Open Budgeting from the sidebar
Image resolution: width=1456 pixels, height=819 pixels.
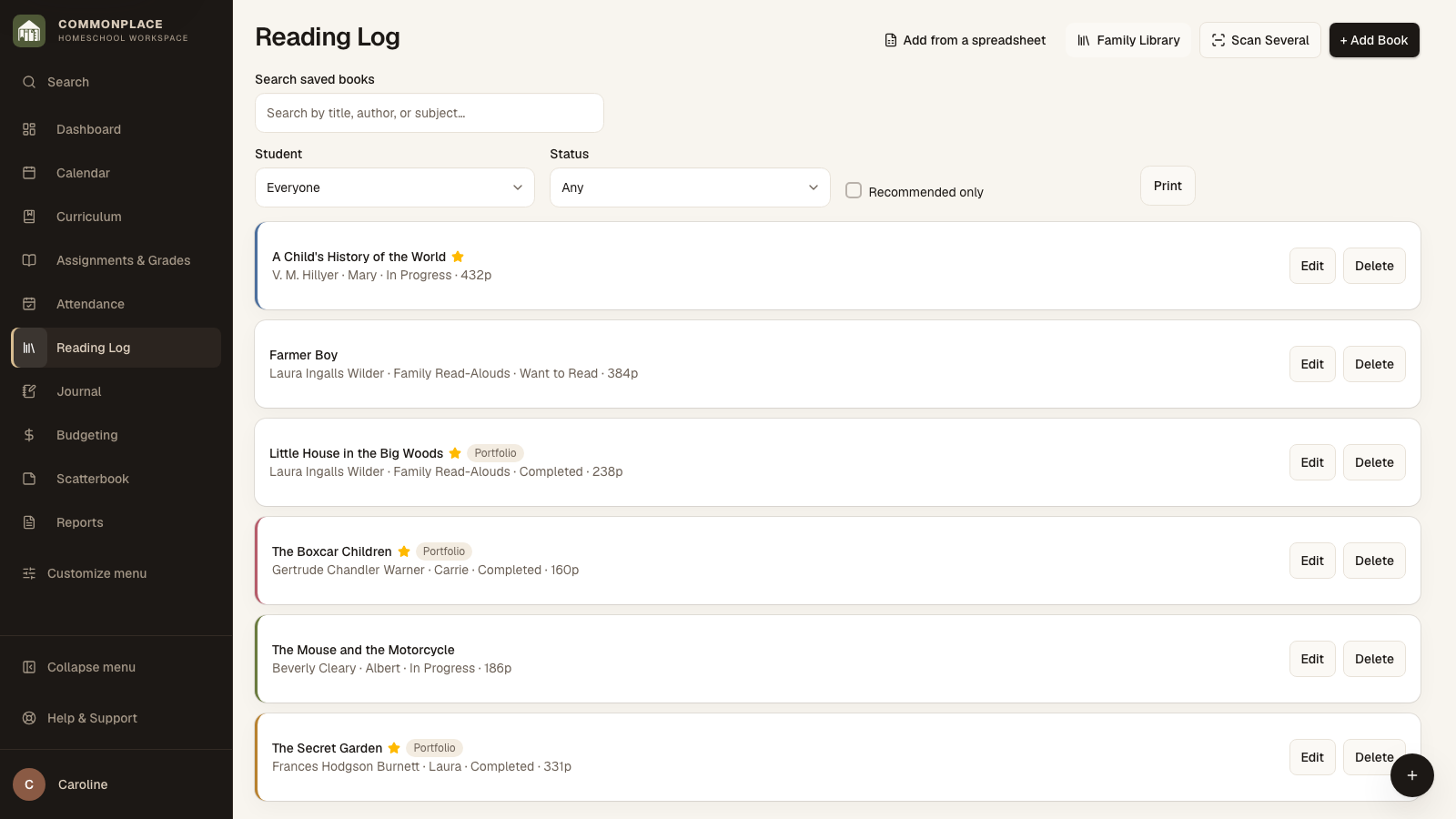(x=116, y=435)
